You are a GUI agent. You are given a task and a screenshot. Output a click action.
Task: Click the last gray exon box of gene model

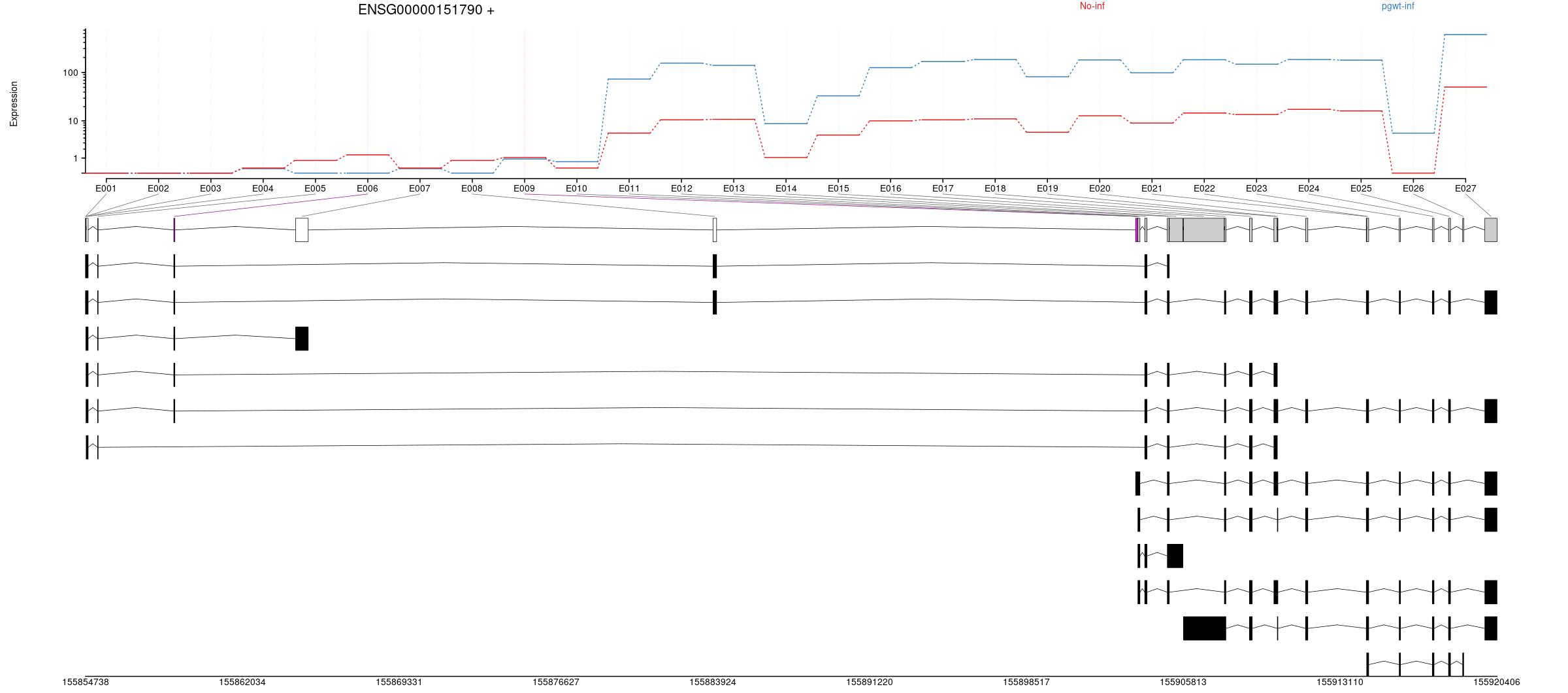(x=1491, y=229)
